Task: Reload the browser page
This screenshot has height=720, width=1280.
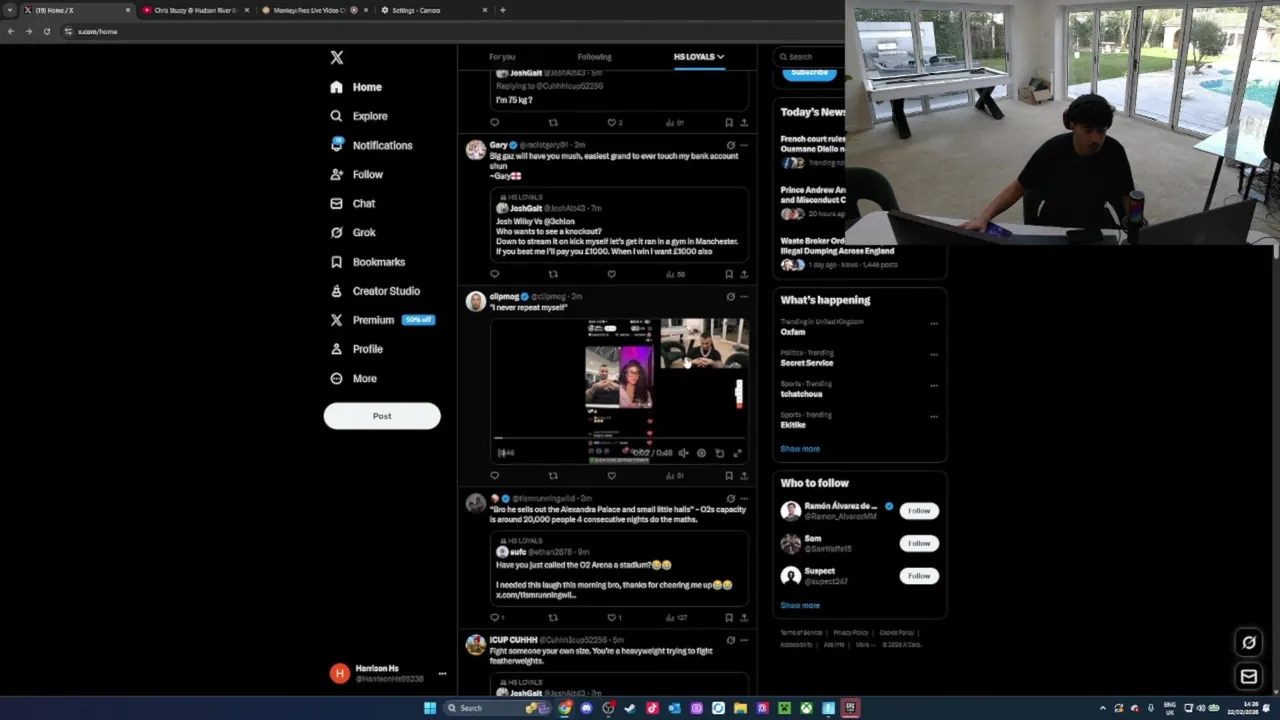Action: tap(46, 31)
